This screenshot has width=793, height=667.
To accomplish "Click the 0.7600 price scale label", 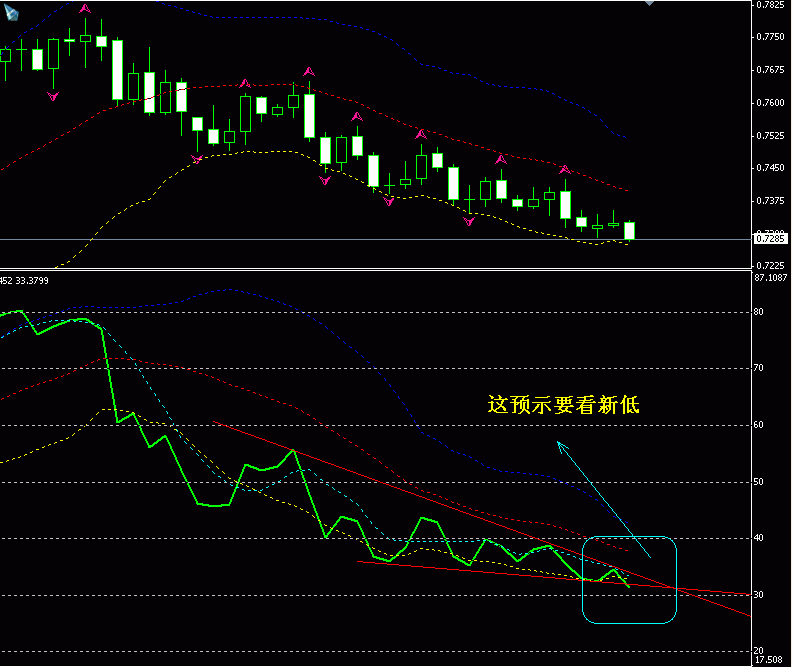I will click(x=770, y=103).
